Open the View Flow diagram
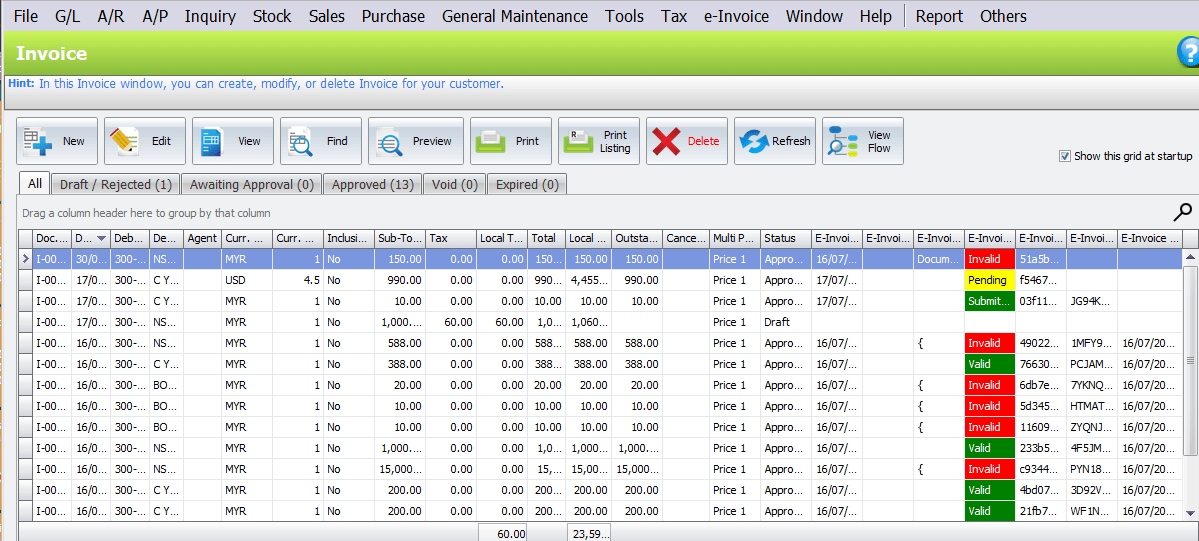 pyautogui.click(x=863, y=141)
